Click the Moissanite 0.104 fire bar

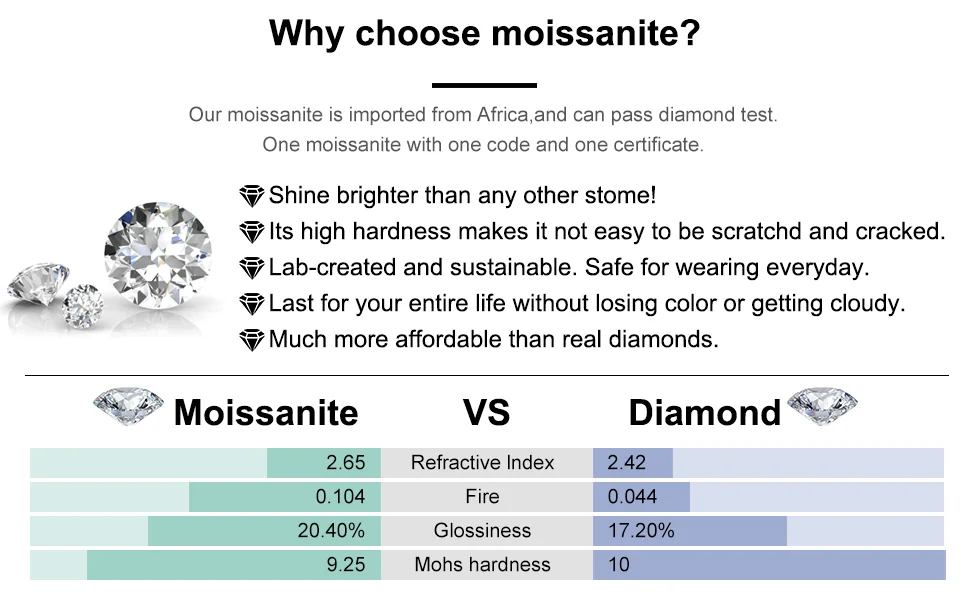point(285,497)
